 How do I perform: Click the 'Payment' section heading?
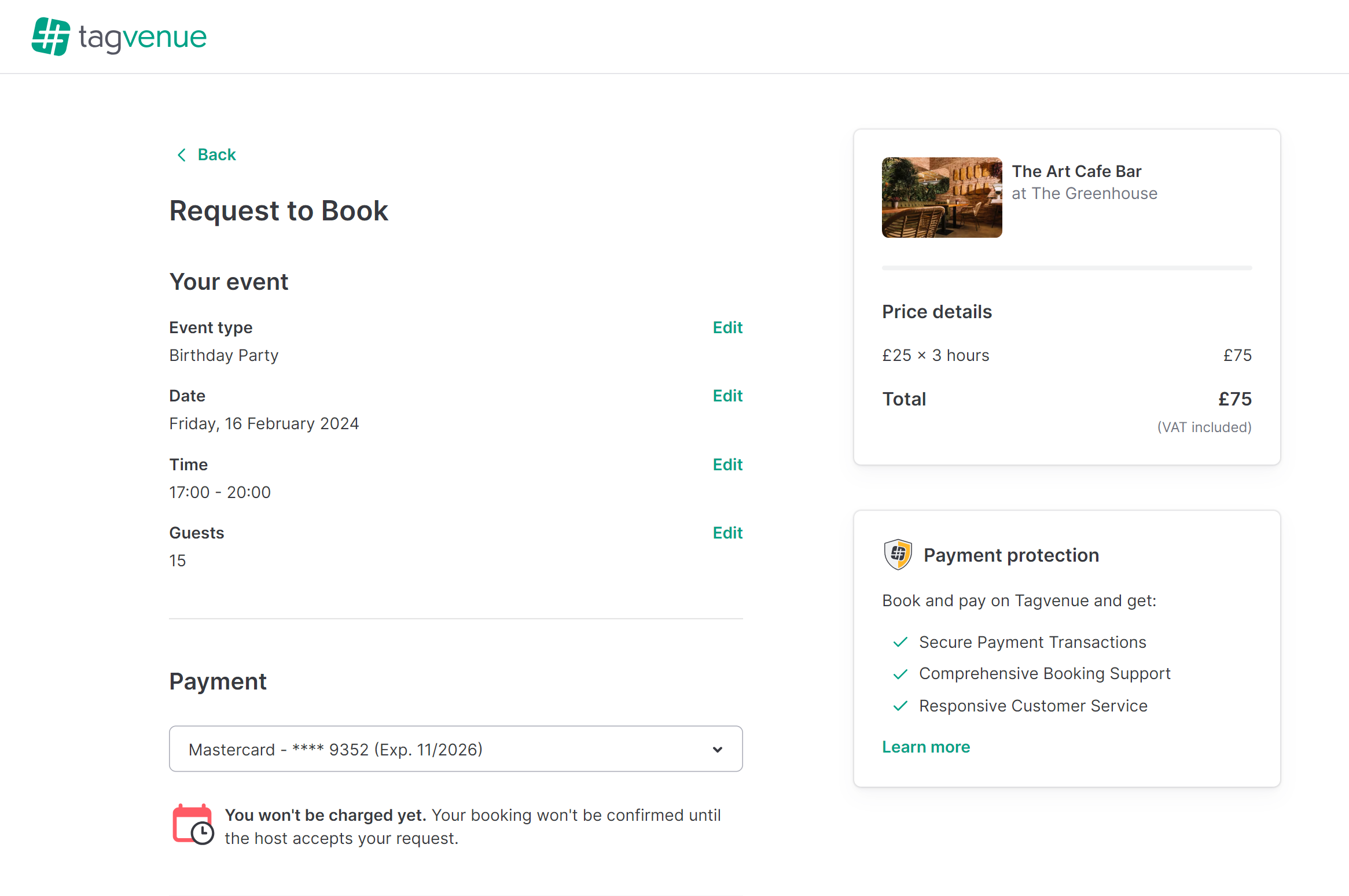coord(218,681)
